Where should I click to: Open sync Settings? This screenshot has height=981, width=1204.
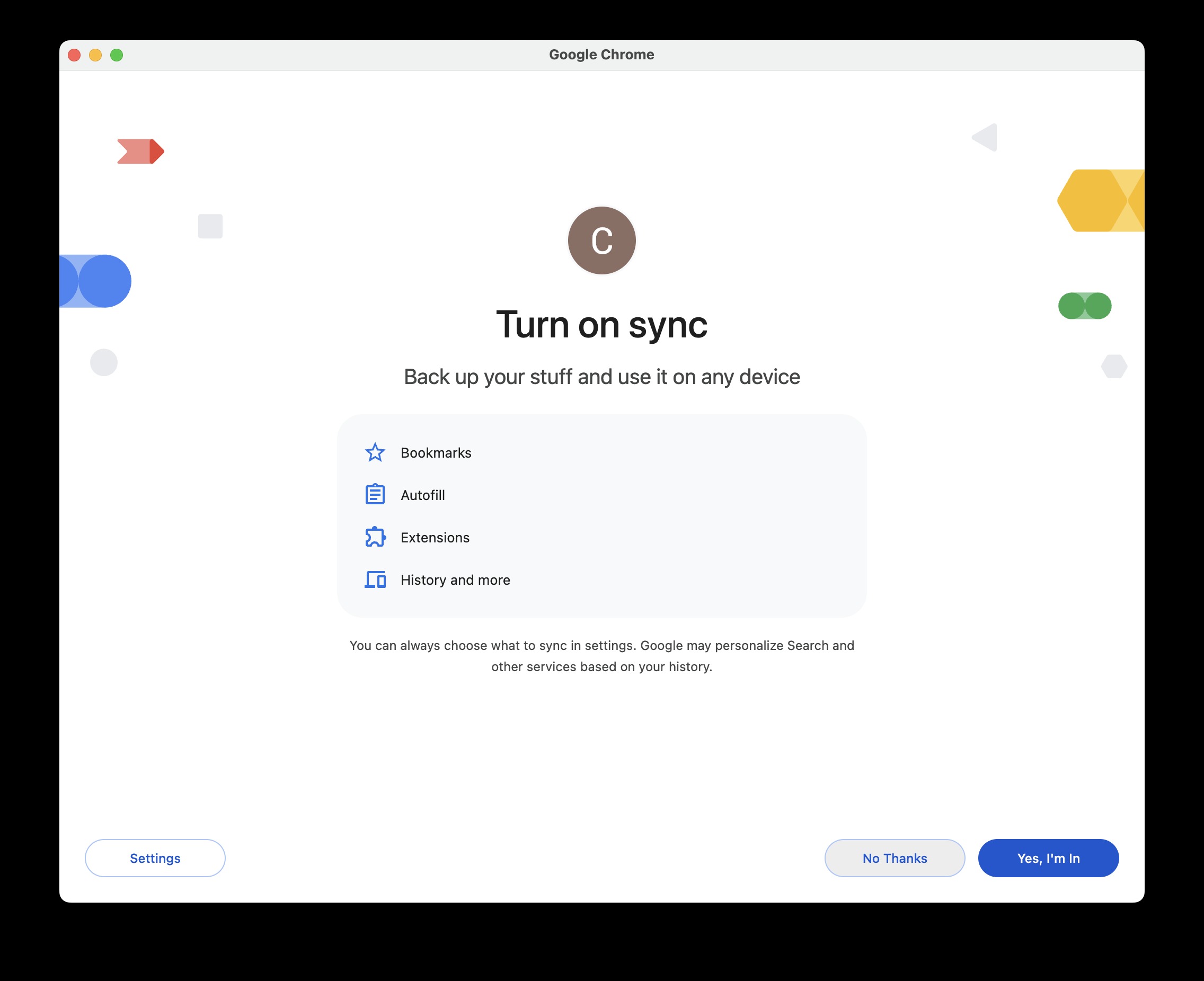155,858
